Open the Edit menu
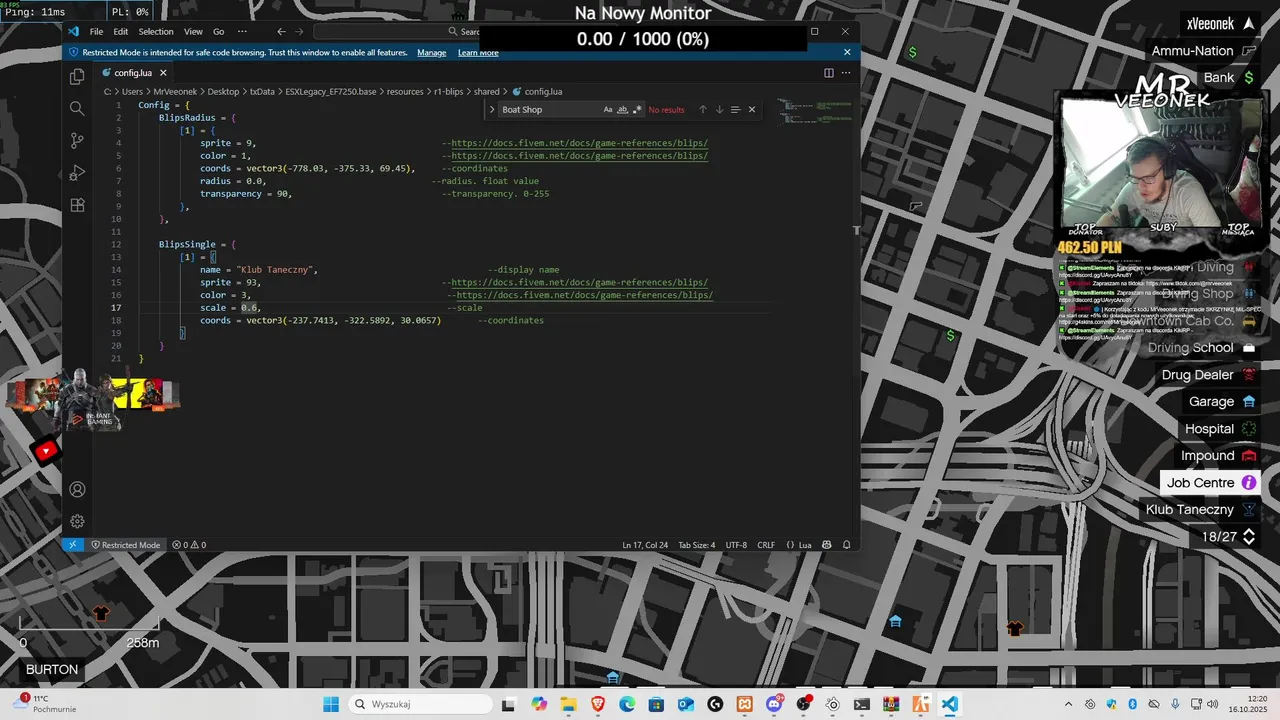 click(x=121, y=31)
